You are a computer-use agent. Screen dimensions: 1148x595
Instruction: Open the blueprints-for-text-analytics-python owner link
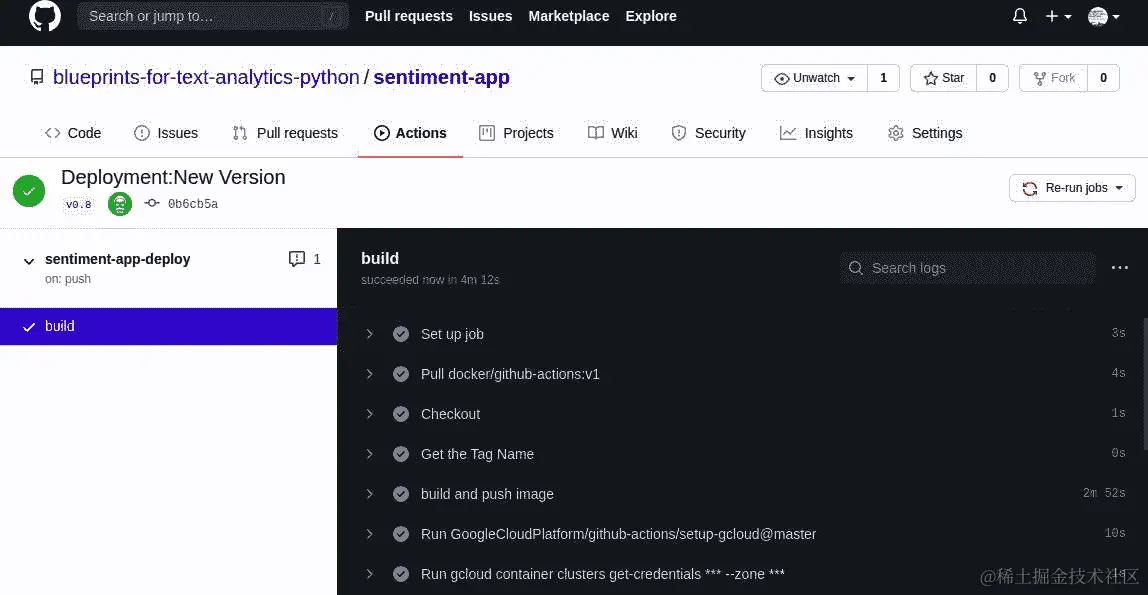coord(206,77)
